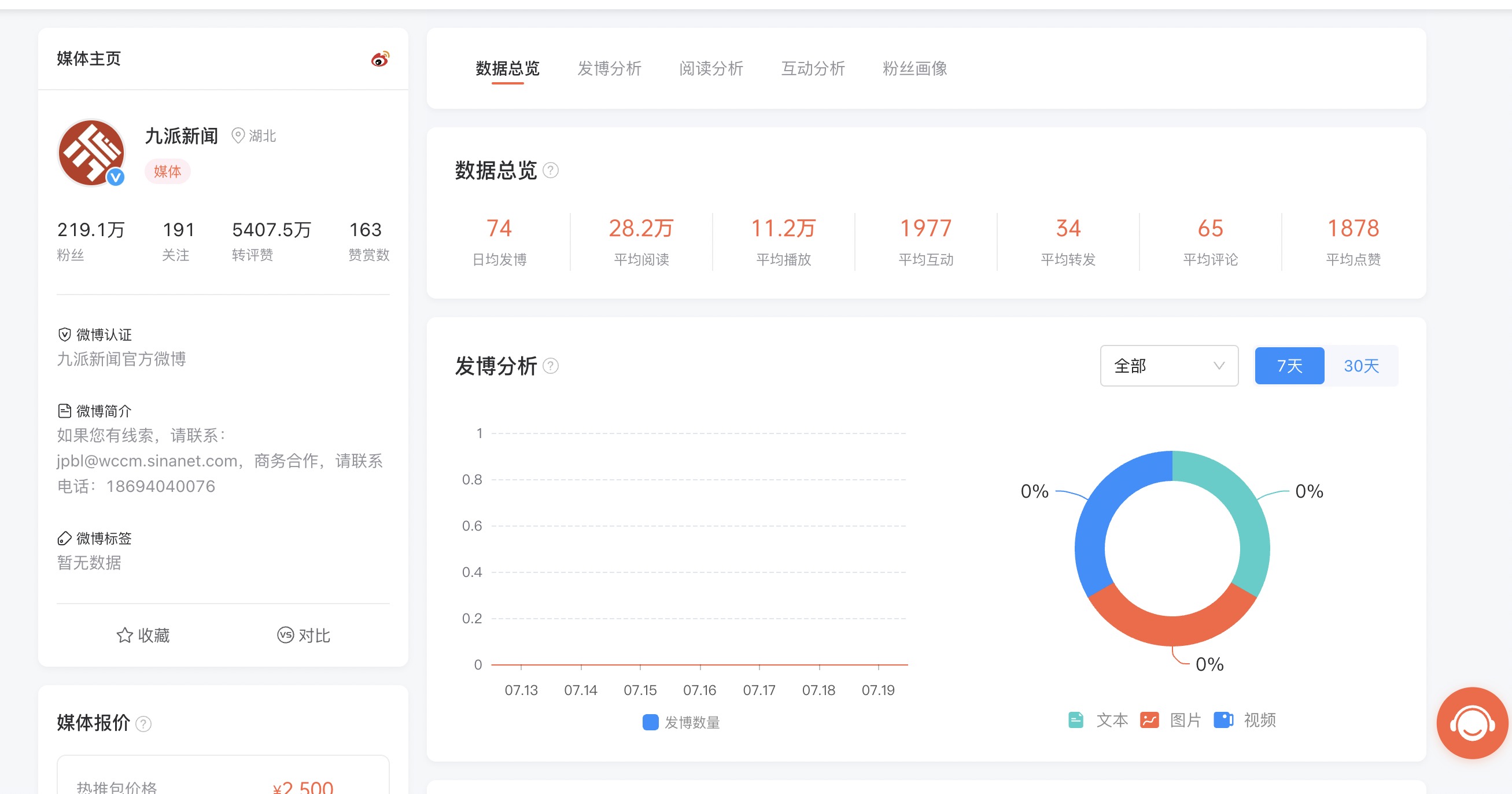Click the 34 平均转发 metric

pos(1068,242)
